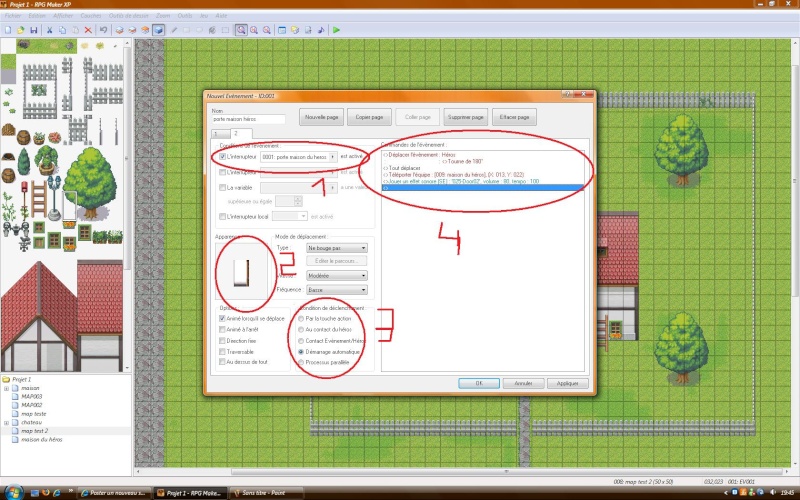Open the Sound Test music note icon
Image resolution: width=800 pixels, height=500 pixels.
pos(320,30)
